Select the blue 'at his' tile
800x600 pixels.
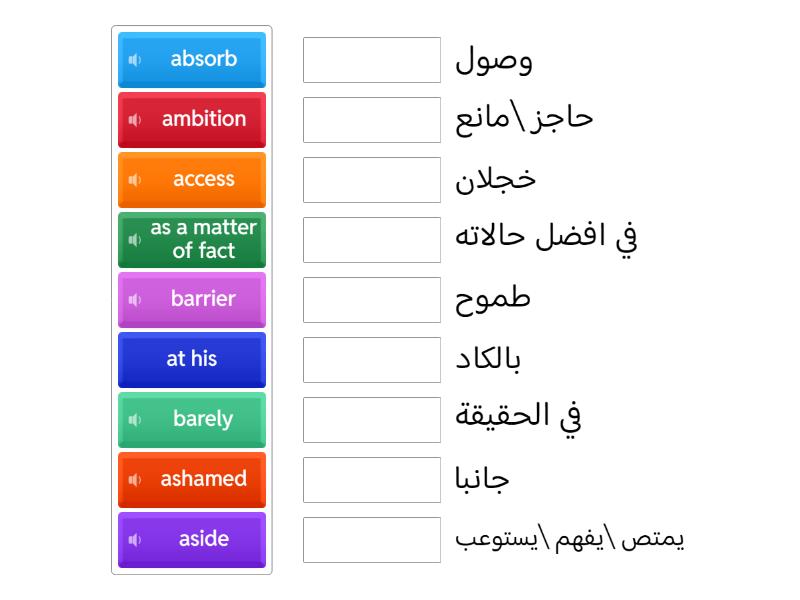[192, 359]
